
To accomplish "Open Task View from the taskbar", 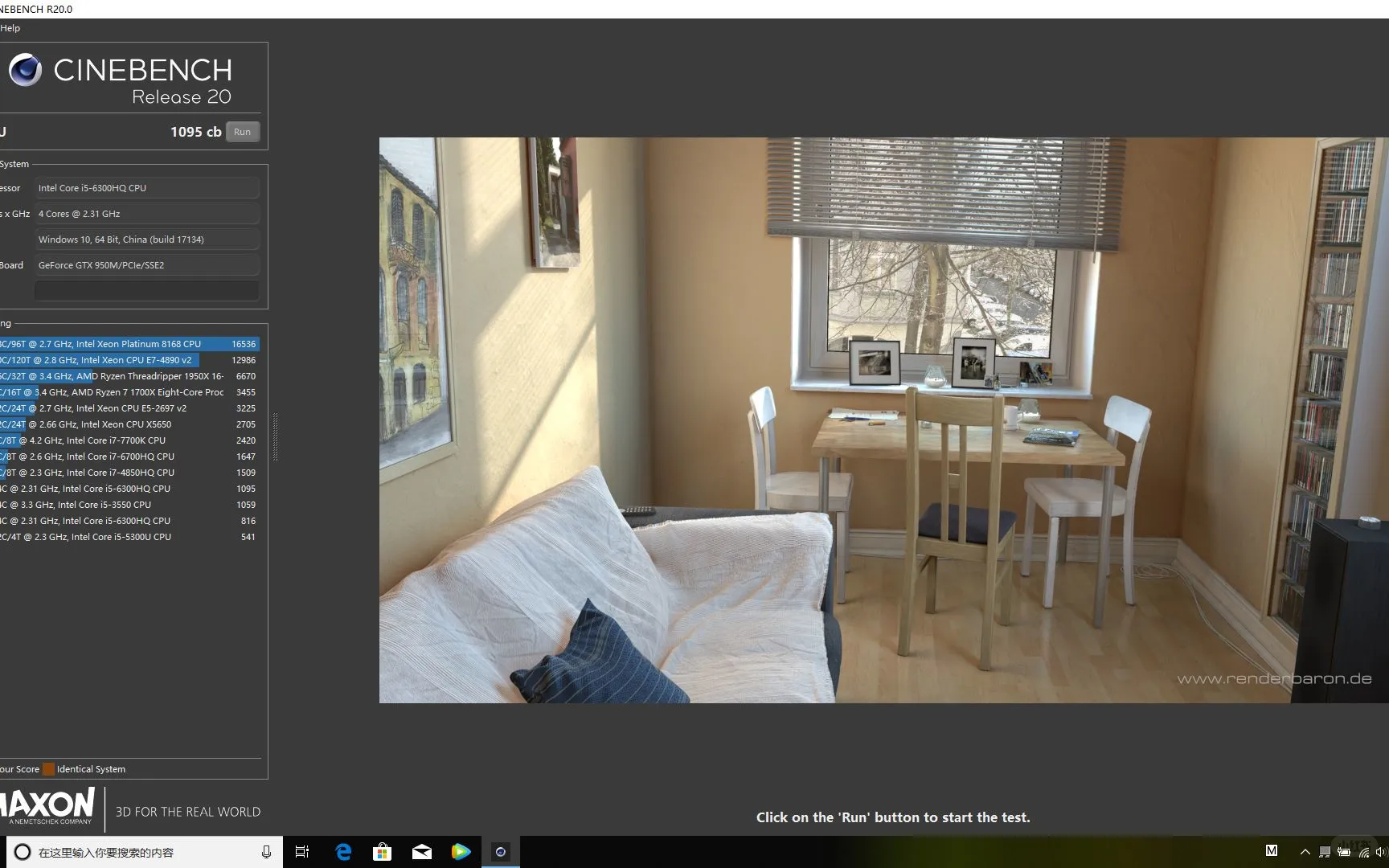I will [302, 852].
